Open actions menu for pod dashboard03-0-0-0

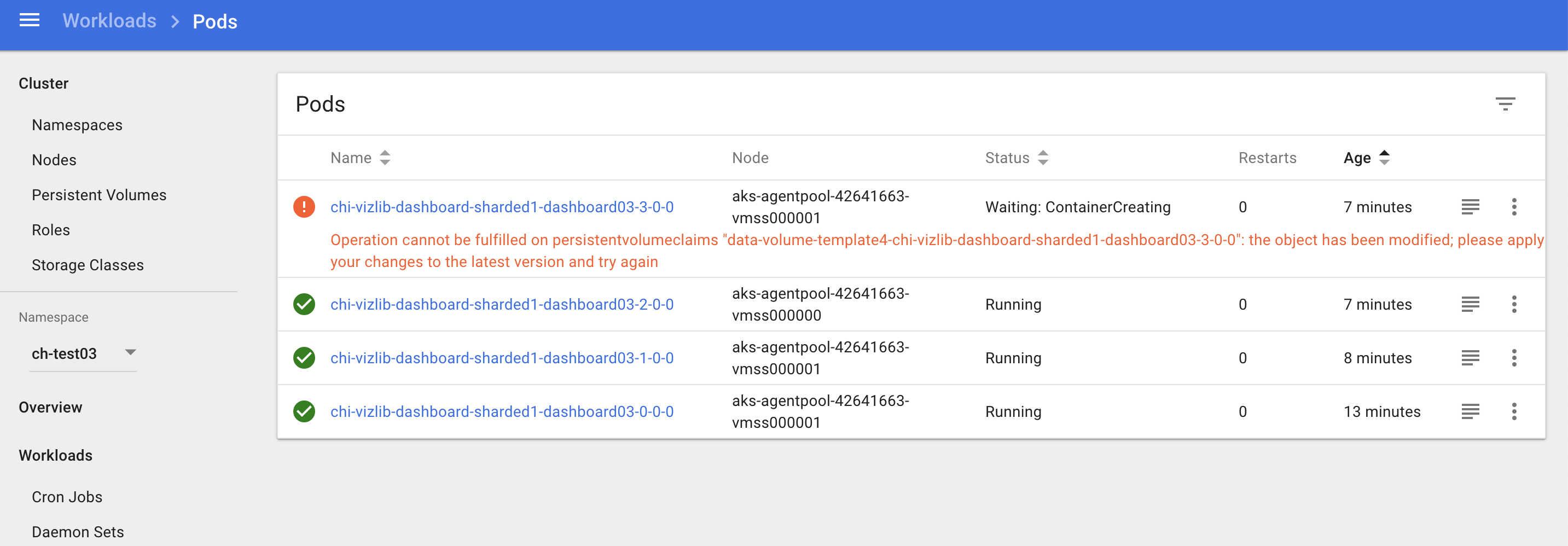tap(1514, 411)
